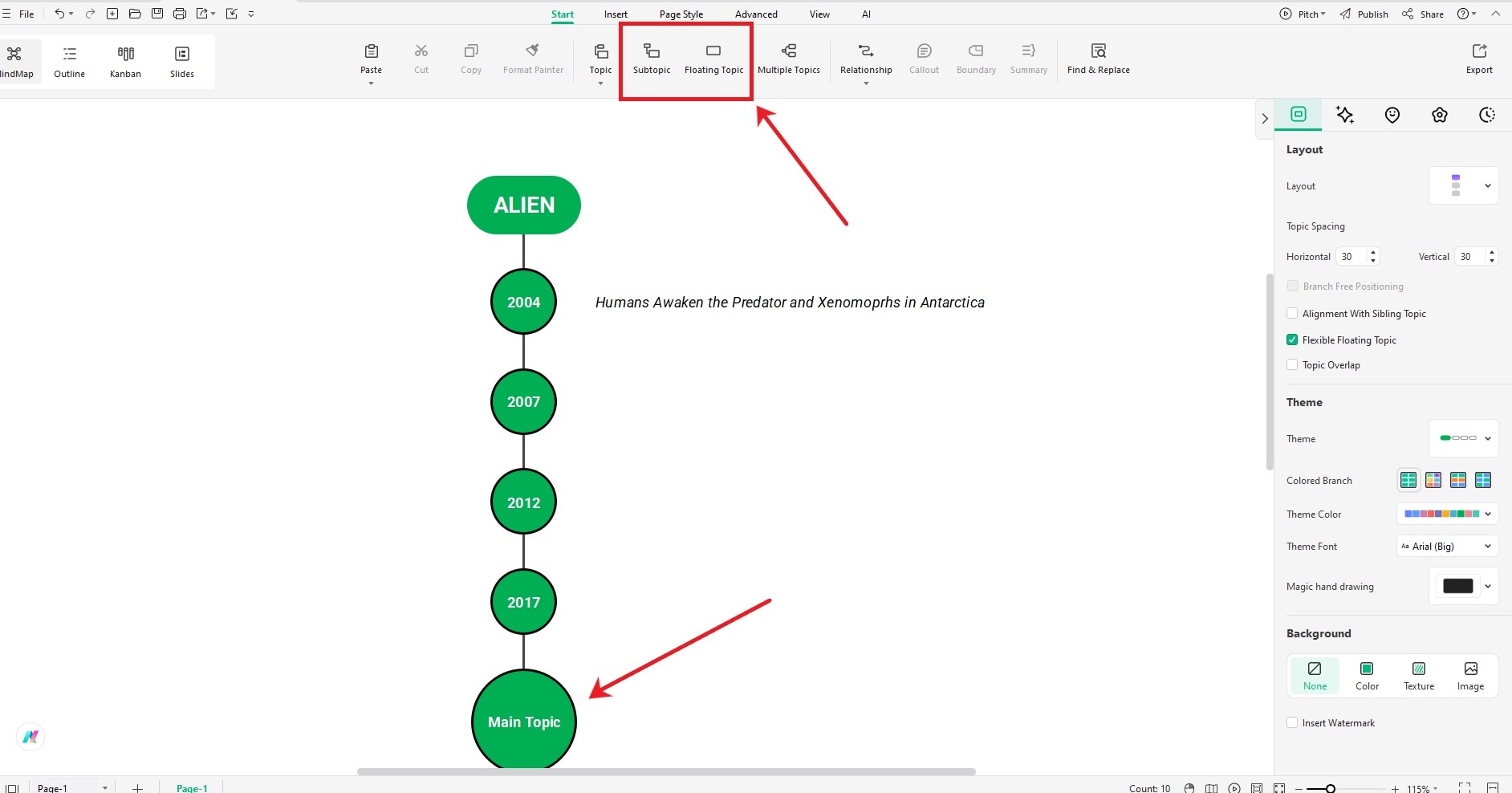Select the 2004 topic node
Image resolution: width=1512 pixels, height=793 pixels.
523,302
